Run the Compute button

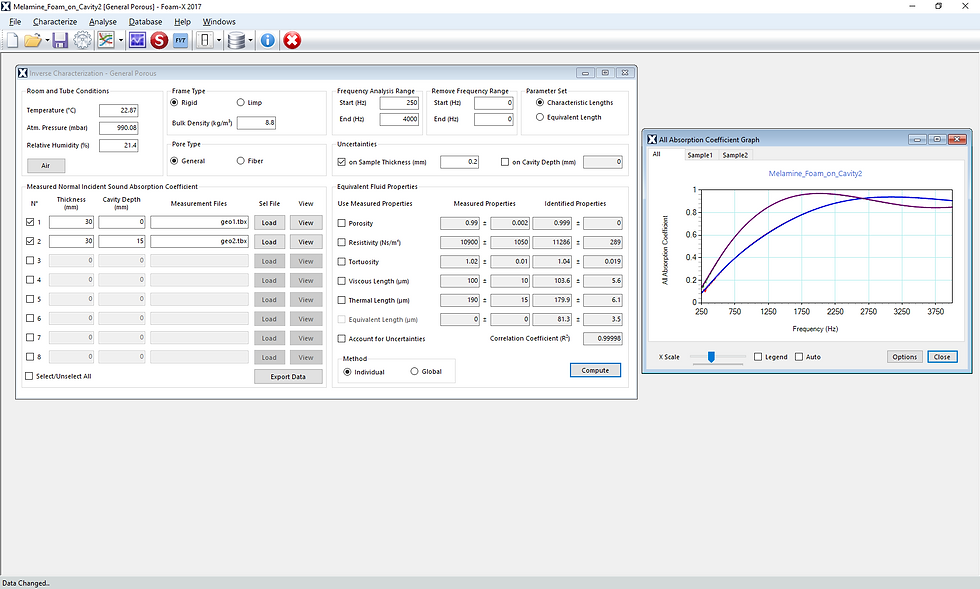pos(595,370)
